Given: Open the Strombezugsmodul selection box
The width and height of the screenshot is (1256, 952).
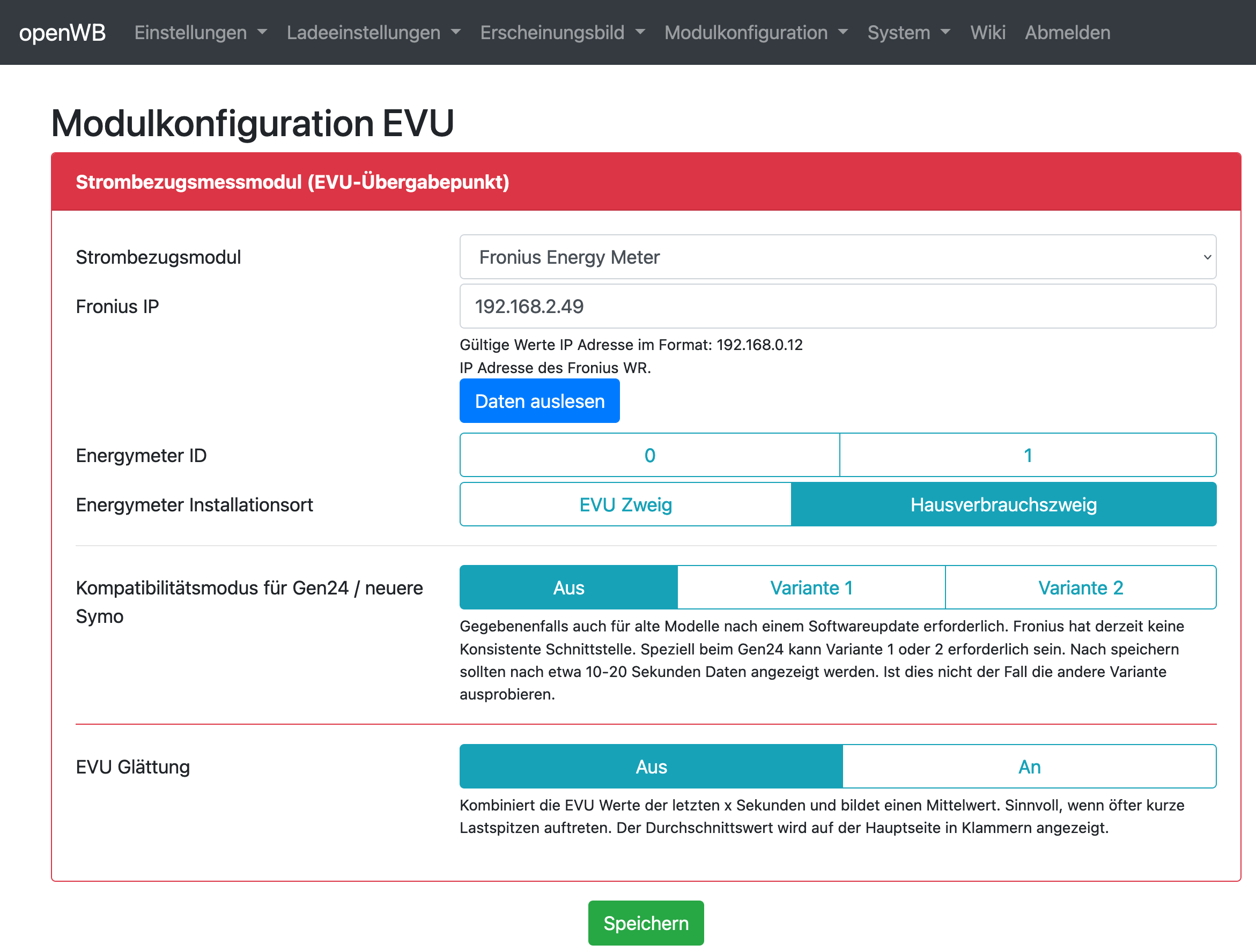Looking at the screenshot, I should coord(838,257).
